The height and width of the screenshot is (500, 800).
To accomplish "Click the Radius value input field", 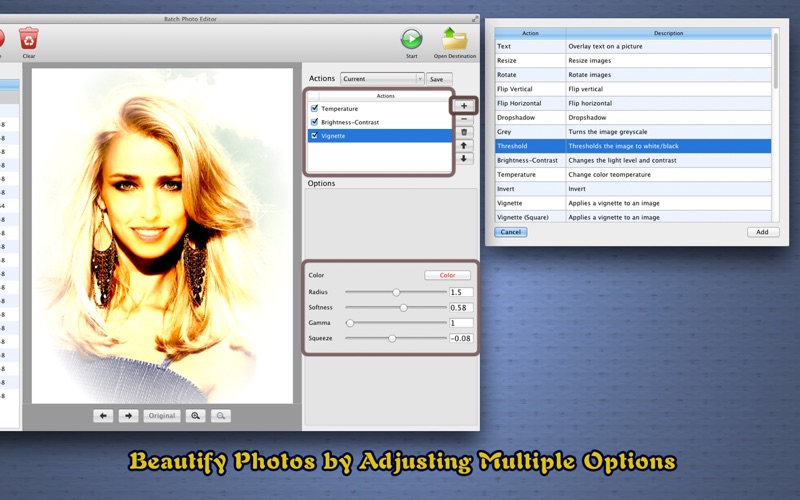I will click(461, 292).
